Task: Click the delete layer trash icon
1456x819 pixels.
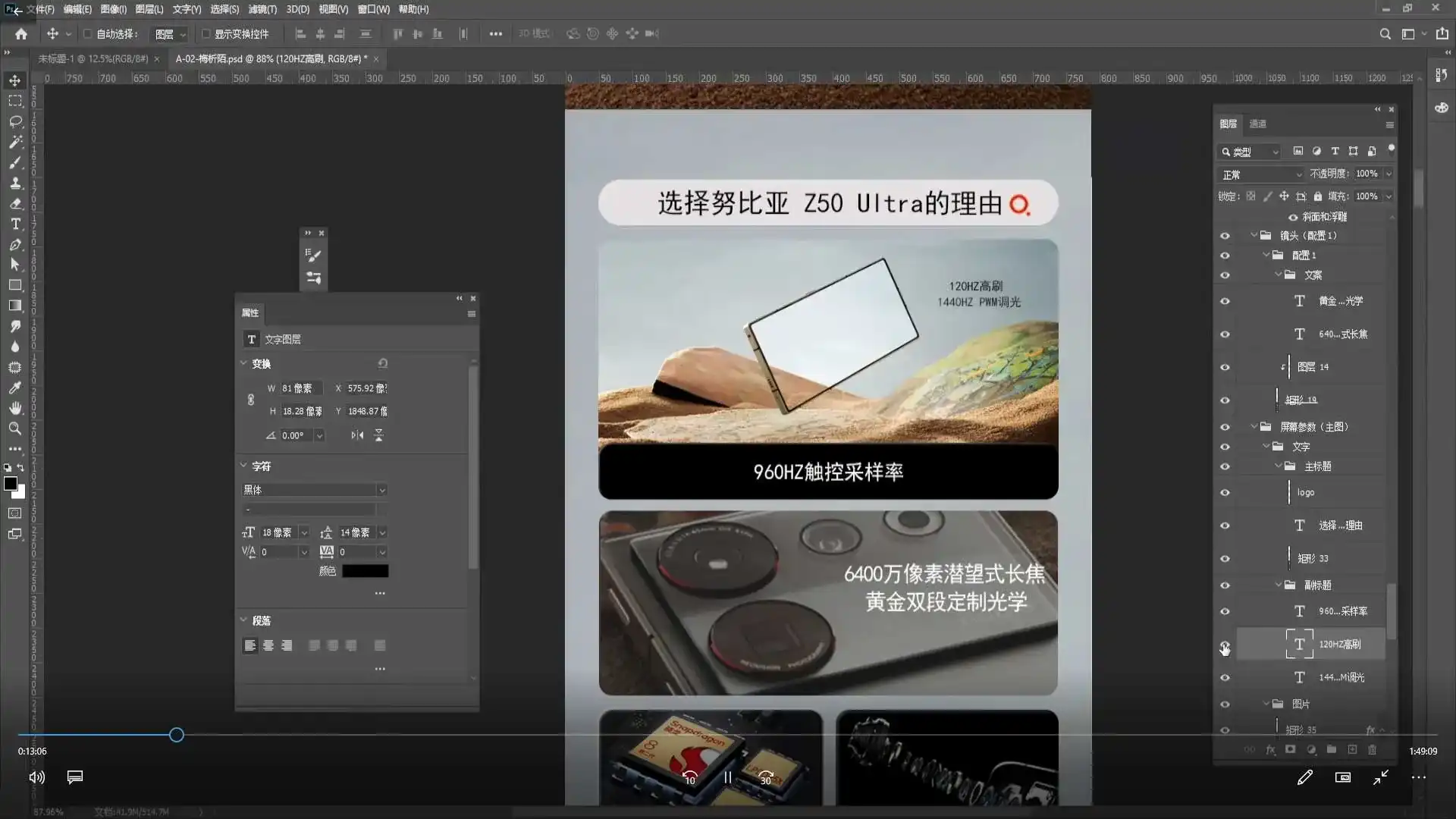Action: (1372, 749)
